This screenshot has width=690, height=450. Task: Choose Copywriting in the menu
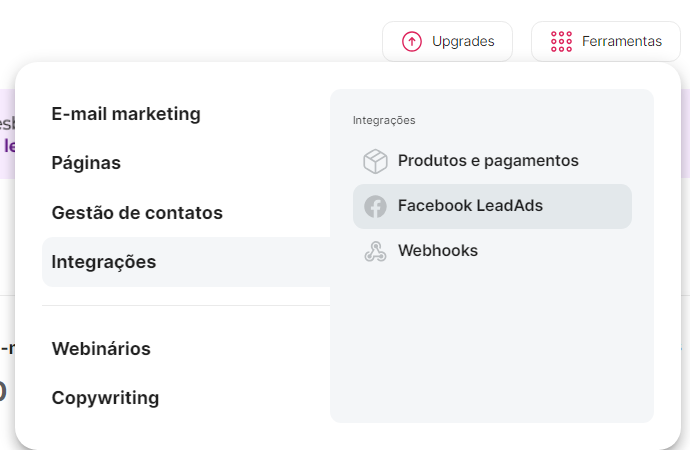(105, 398)
